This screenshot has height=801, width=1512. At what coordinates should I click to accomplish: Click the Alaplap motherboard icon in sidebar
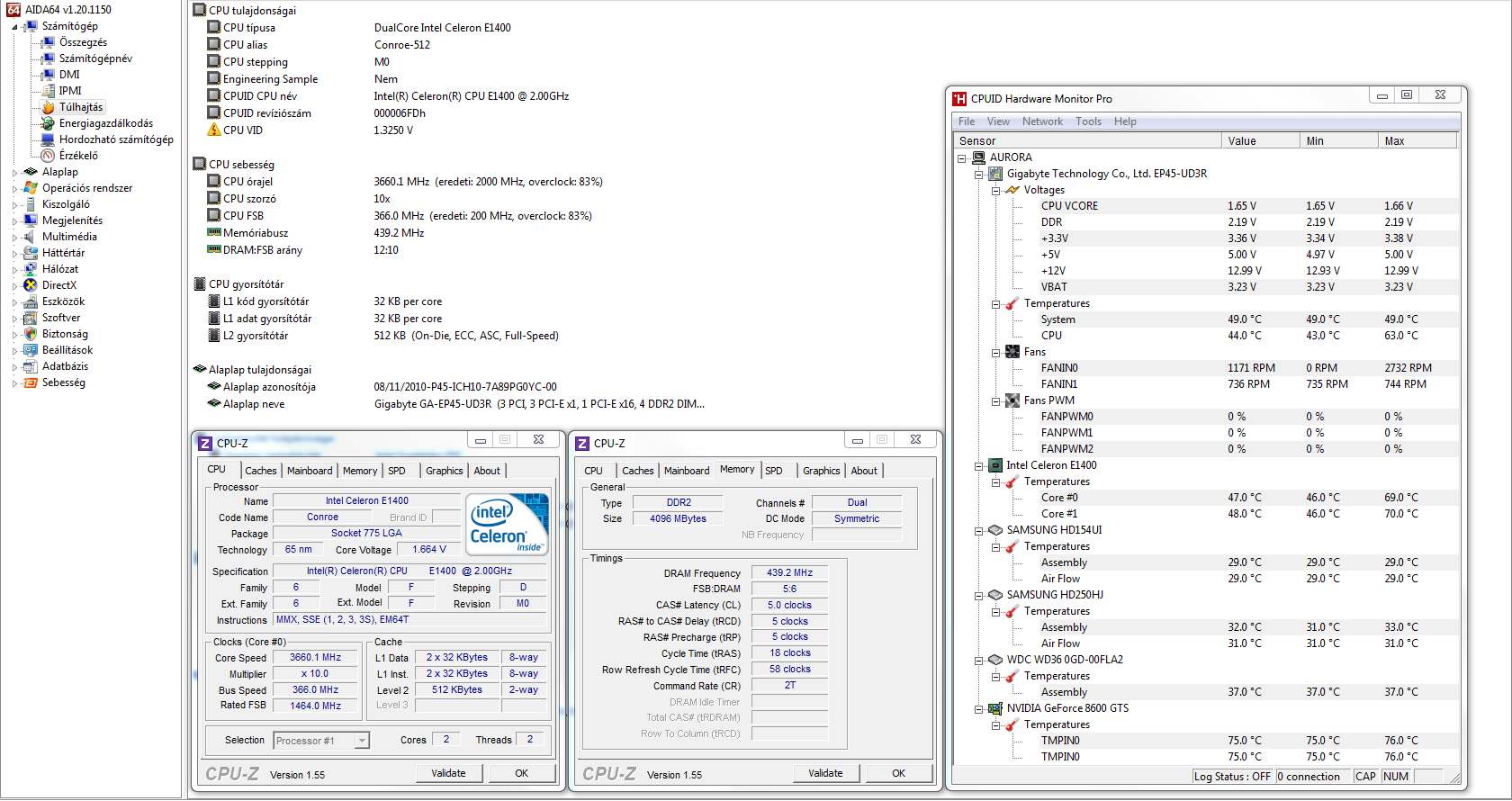(31, 172)
